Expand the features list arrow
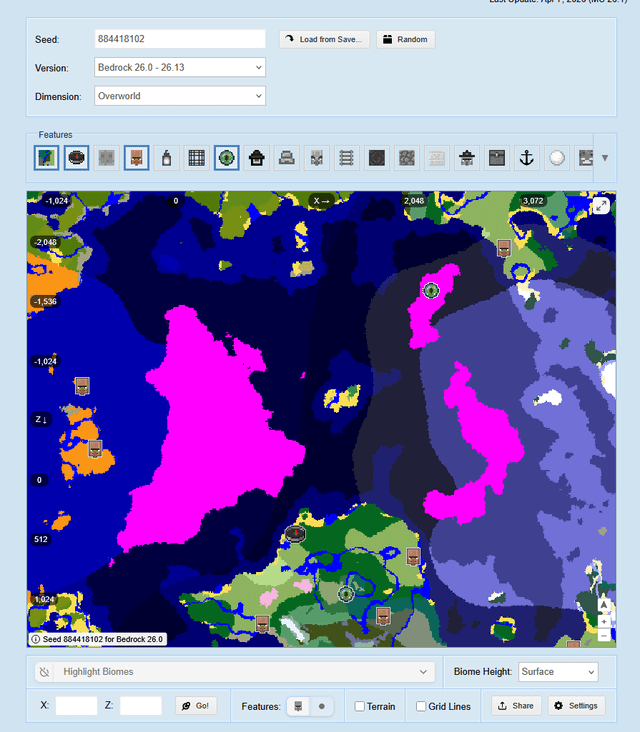Screen dimensions: 640x732 pos(604,157)
